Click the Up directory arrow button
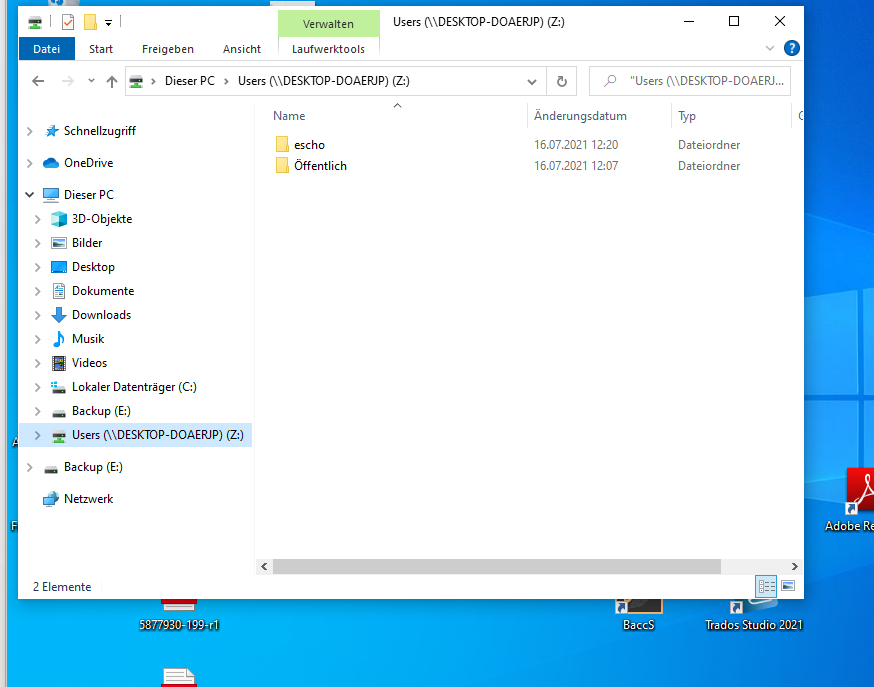 pos(112,81)
